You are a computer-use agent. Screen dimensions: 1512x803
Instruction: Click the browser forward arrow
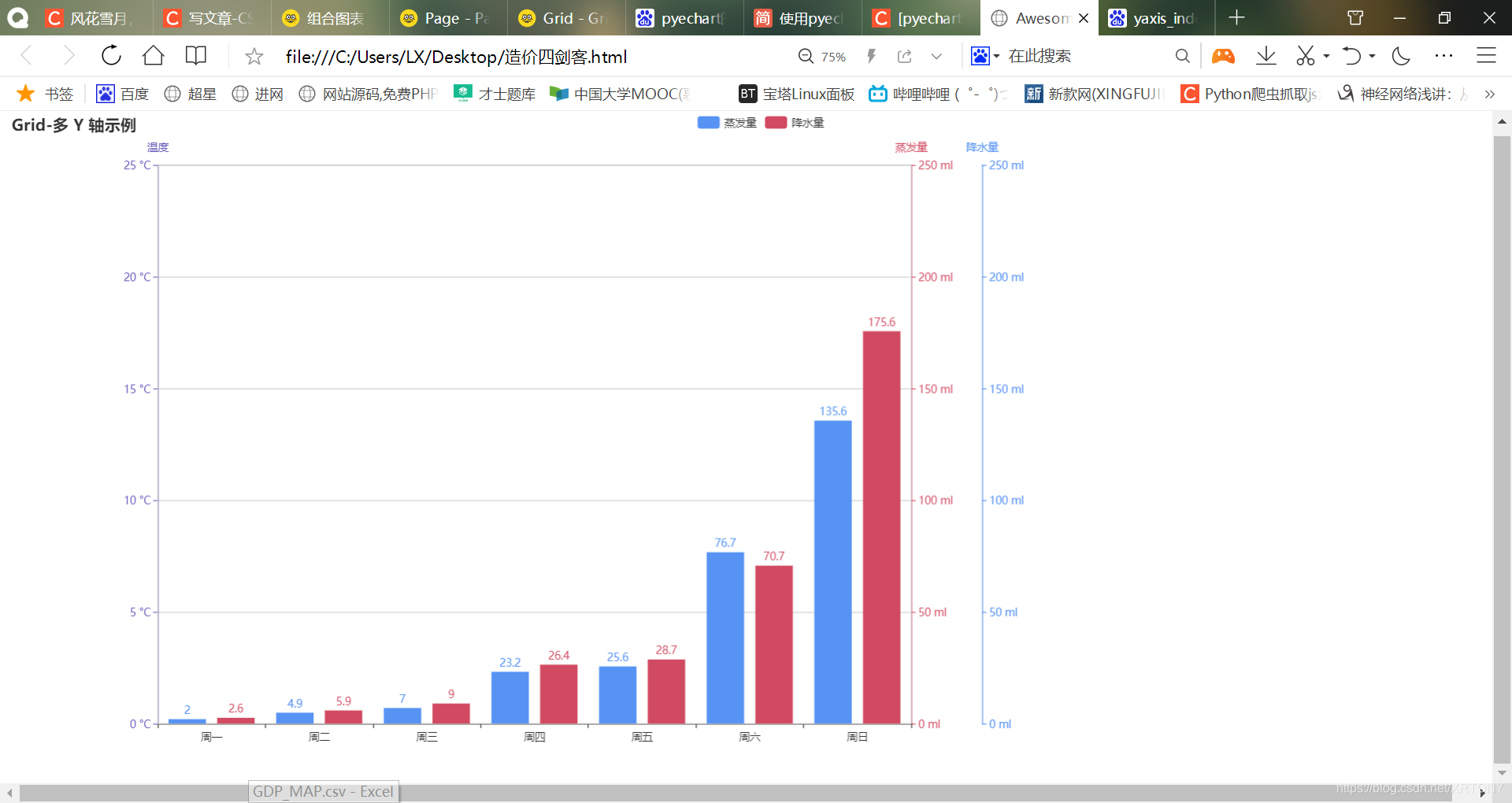pyautogui.click(x=69, y=56)
